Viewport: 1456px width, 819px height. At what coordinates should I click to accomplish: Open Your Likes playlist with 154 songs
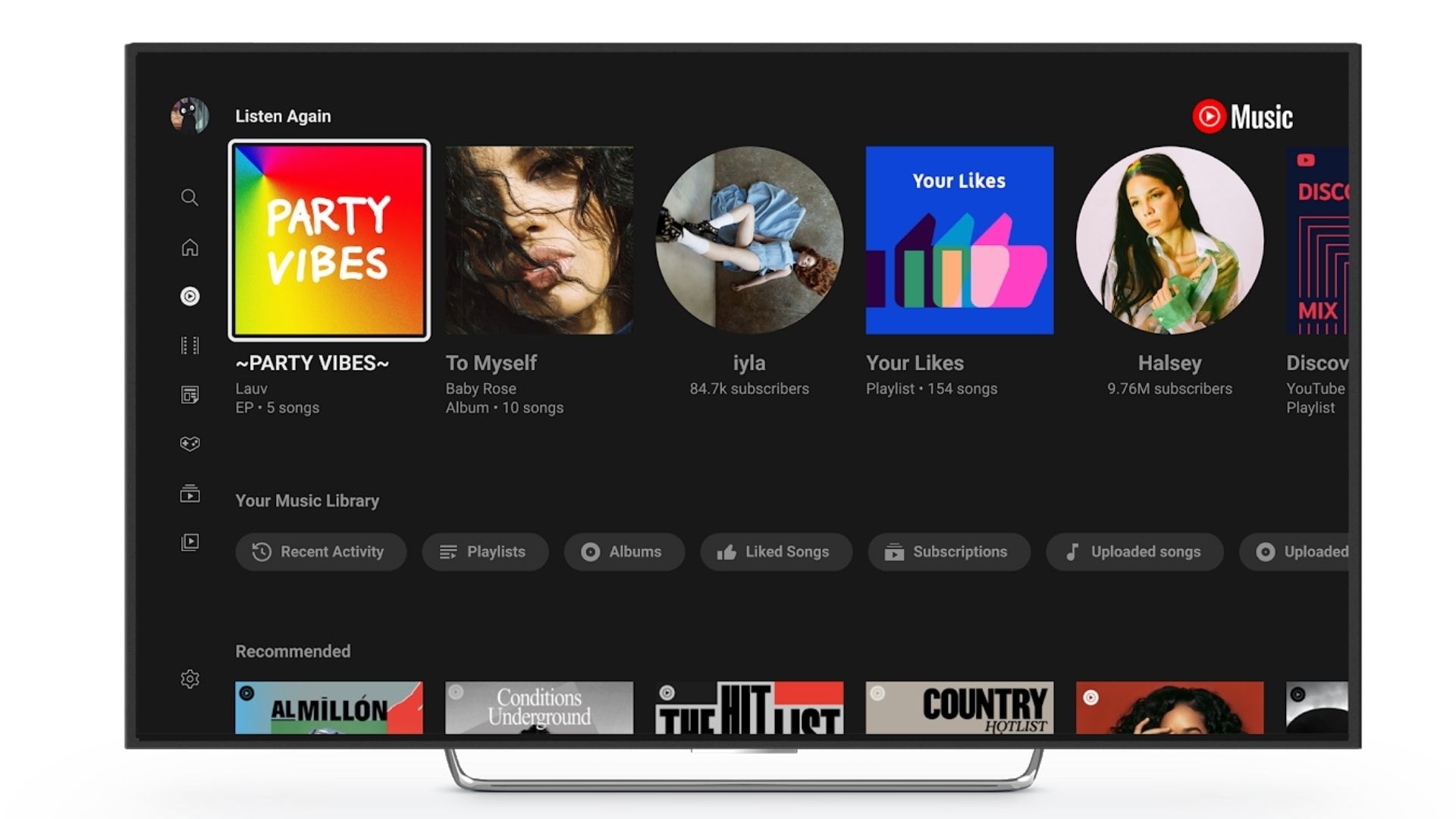pos(959,240)
